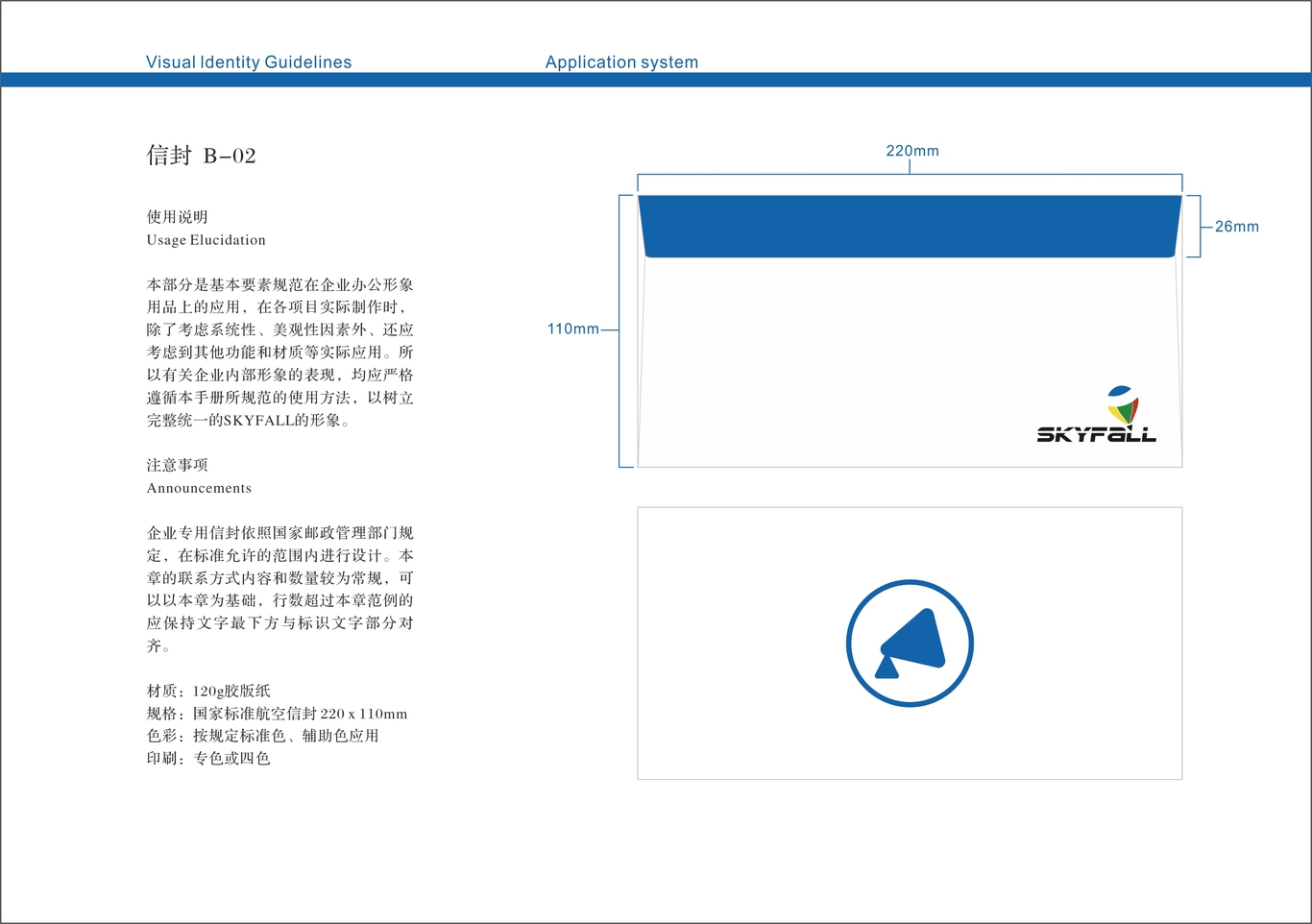Click the 110mm height dimension label
This screenshot has width=1312, height=924.
pyautogui.click(x=573, y=328)
